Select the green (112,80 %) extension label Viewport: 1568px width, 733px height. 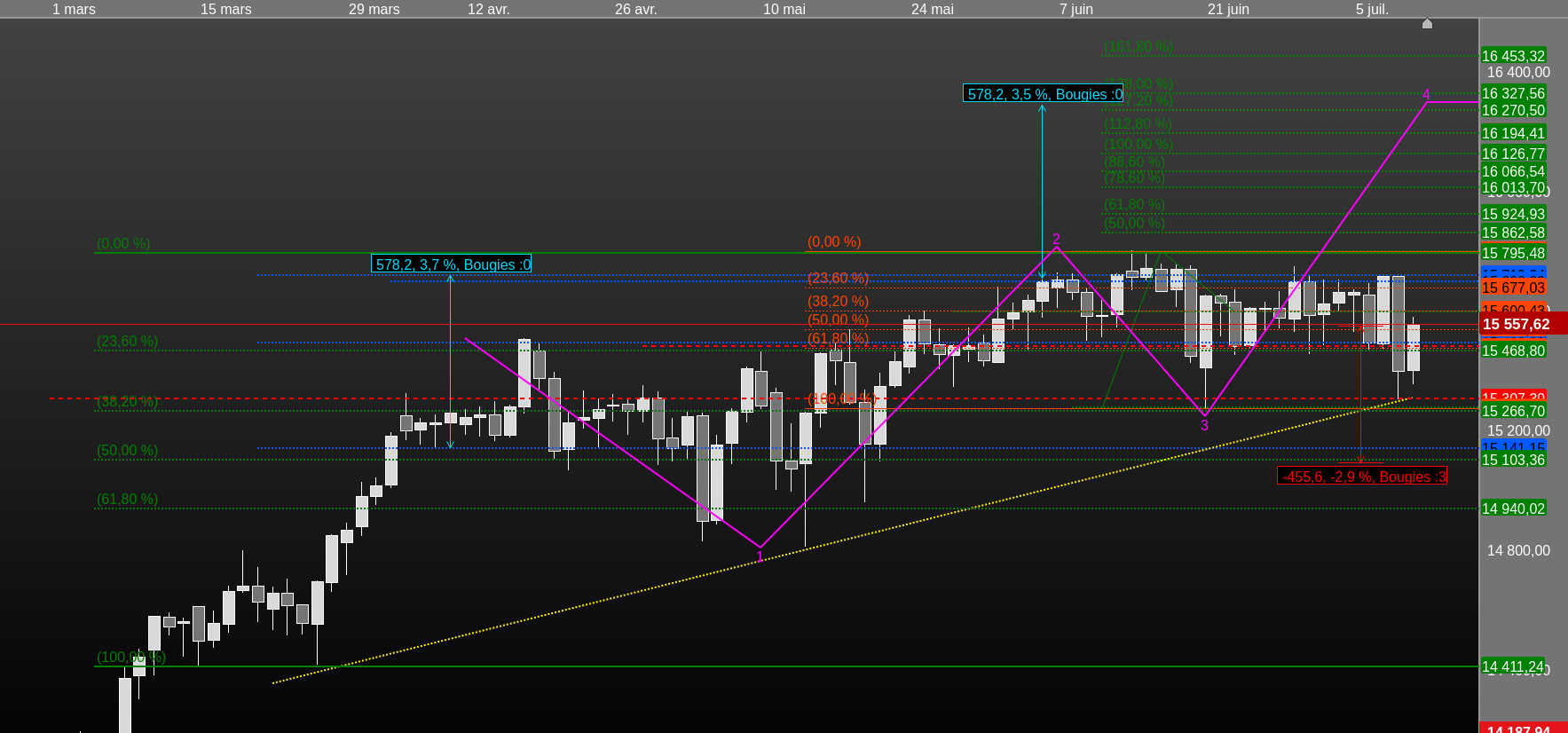tap(1139, 123)
